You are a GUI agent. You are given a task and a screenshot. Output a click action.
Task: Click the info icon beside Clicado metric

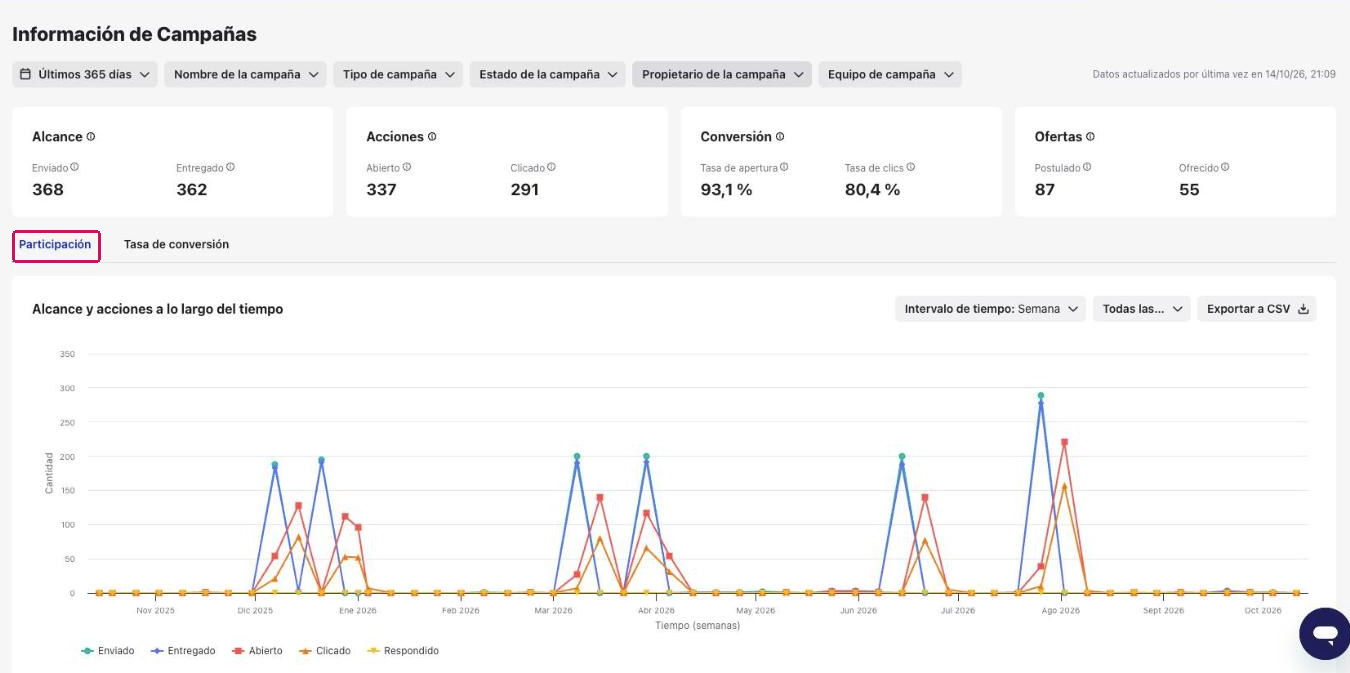tap(551, 168)
